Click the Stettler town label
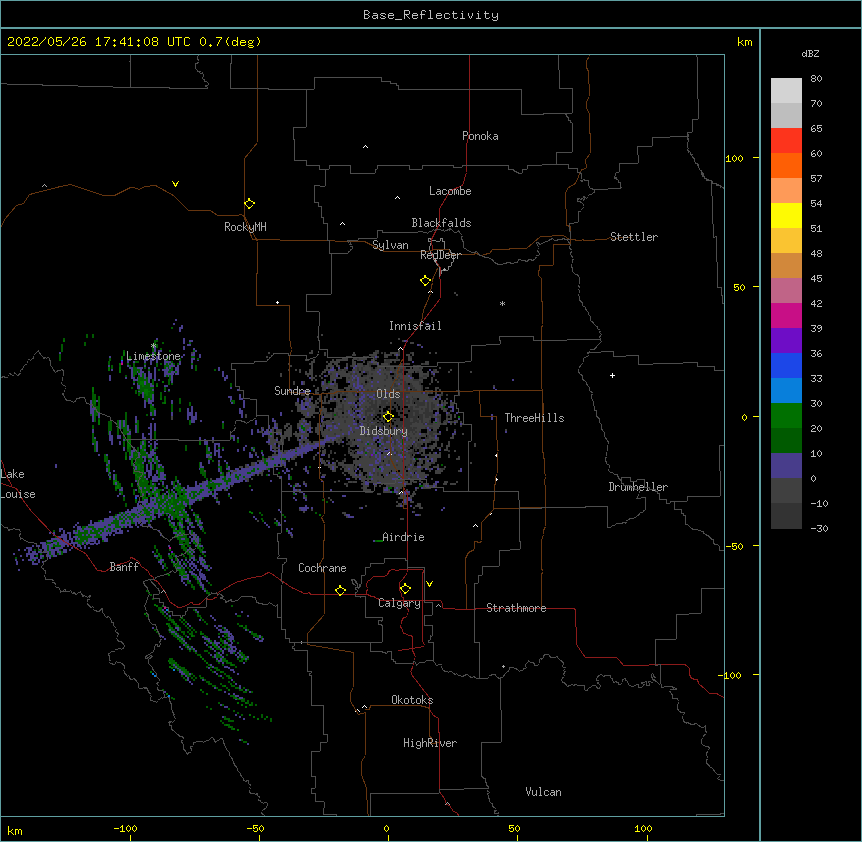 click(634, 237)
